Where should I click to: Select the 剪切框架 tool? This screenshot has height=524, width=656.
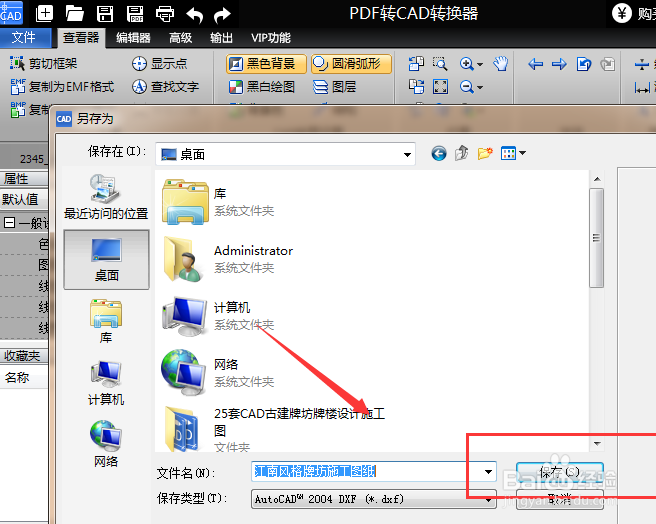pyautogui.click(x=44, y=64)
